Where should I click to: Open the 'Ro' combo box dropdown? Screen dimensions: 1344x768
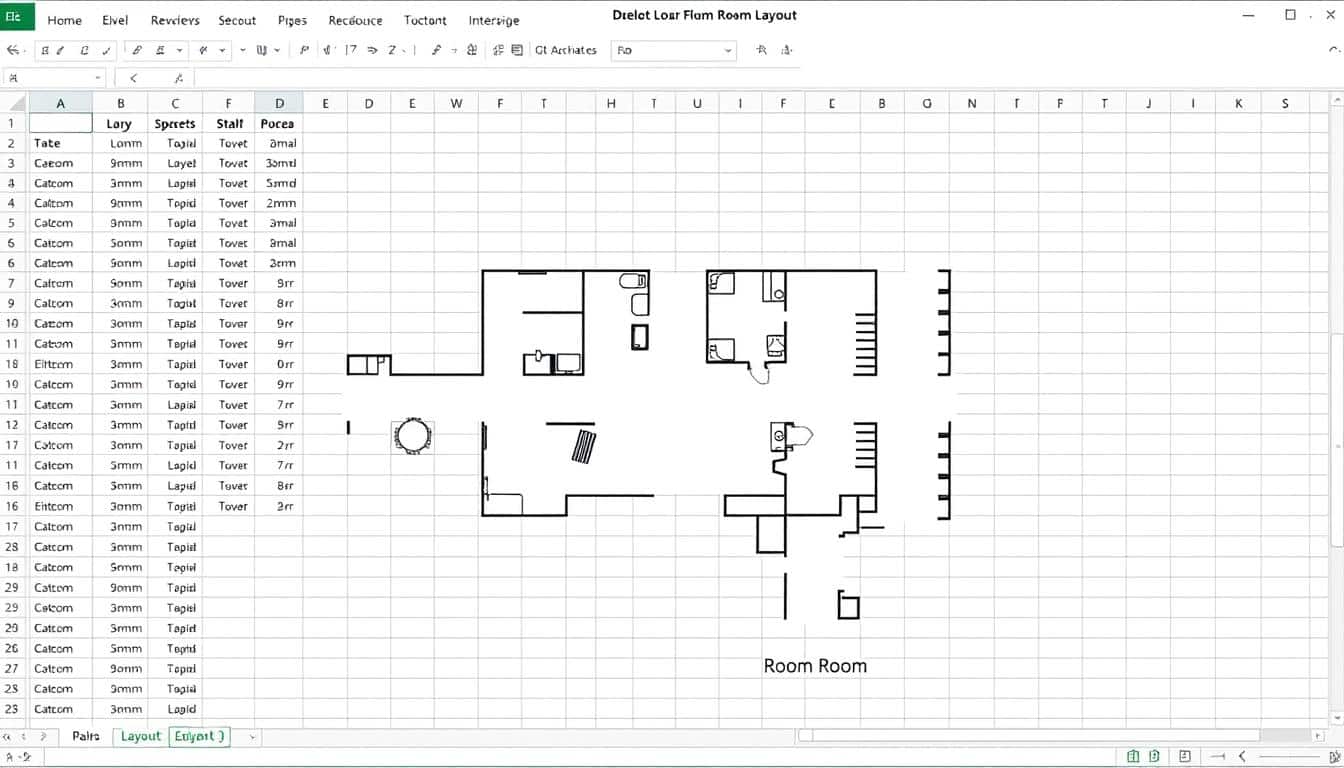727,50
